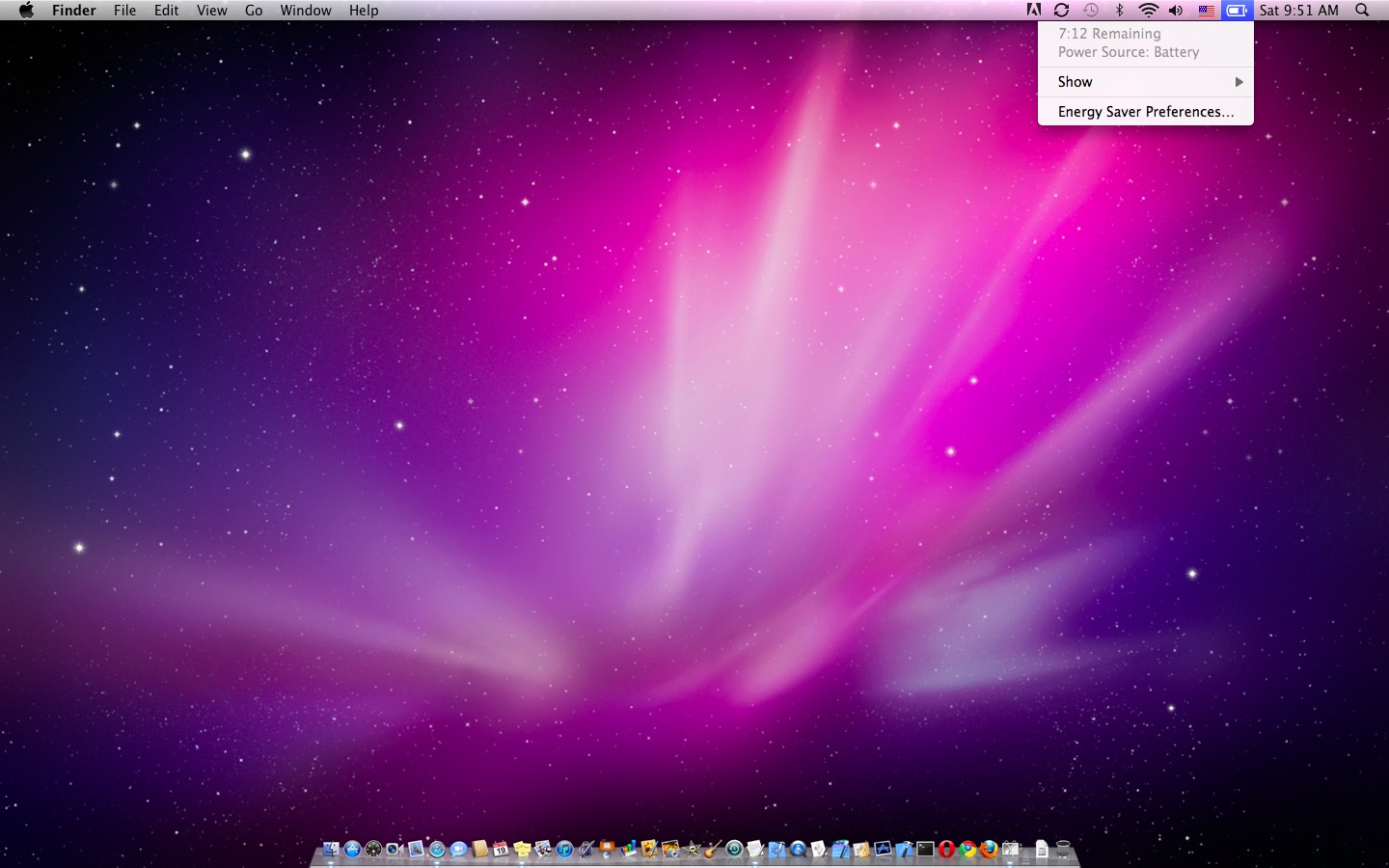Screen dimensions: 1389x868
Task: Open the Finder menu
Action: click(74, 10)
